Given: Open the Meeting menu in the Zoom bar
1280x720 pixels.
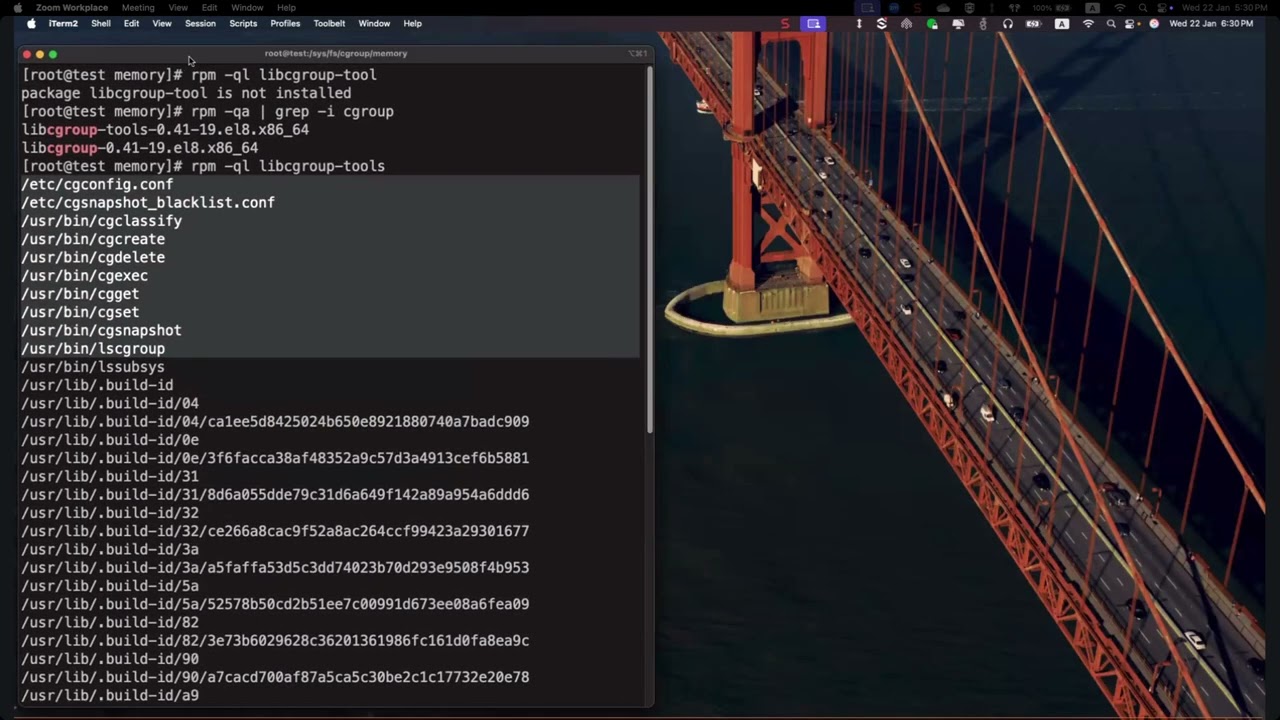Looking at the screenshot, I should [138, 7].
